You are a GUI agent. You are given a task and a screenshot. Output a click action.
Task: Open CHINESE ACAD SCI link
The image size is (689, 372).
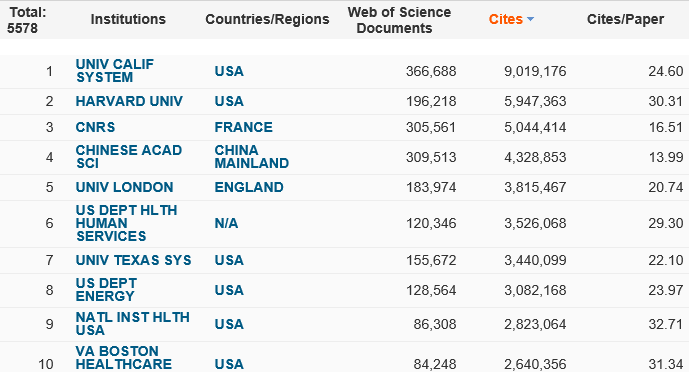click(129, 157)
